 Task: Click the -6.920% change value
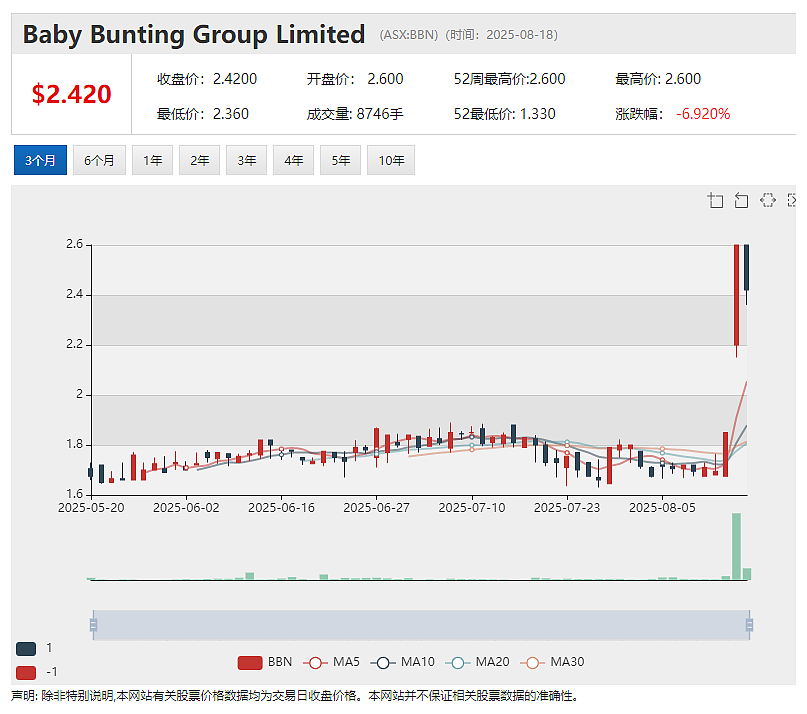(703, 114)
